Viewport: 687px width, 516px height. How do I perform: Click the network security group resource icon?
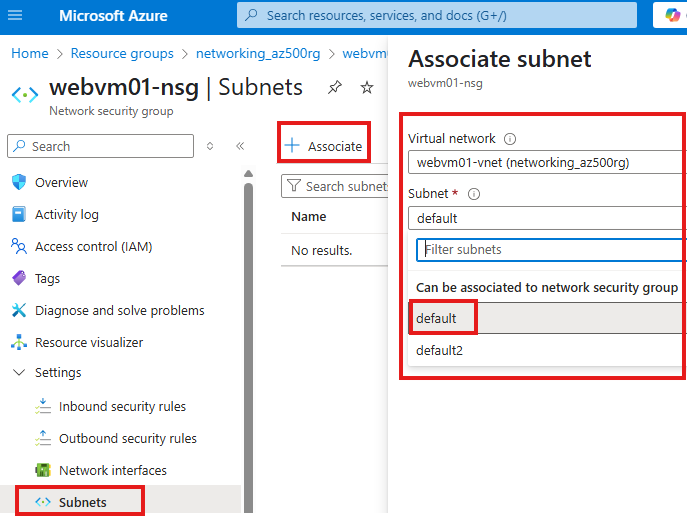click(x=25, y=95)
